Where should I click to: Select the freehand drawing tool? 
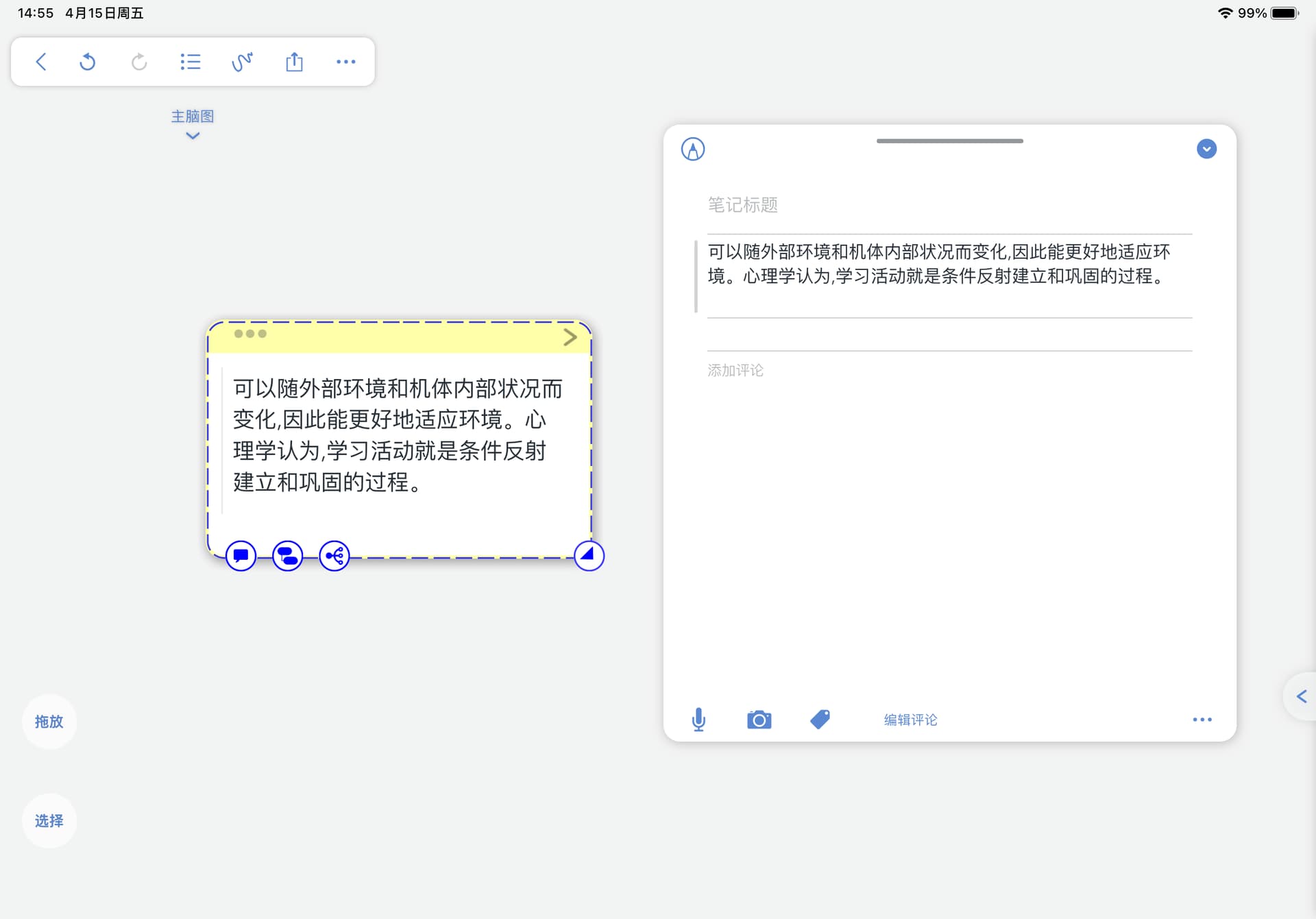[242, 62]
